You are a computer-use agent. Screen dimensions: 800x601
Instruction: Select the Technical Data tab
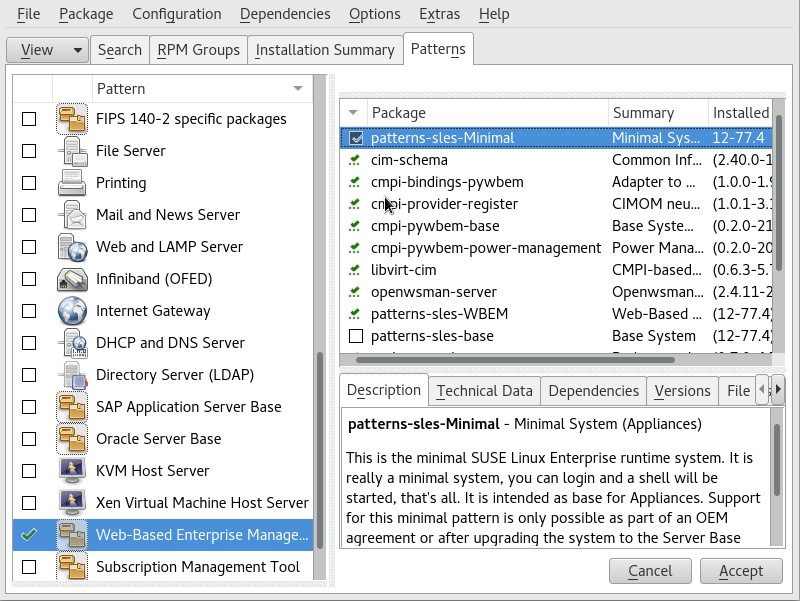click(484, 391)
